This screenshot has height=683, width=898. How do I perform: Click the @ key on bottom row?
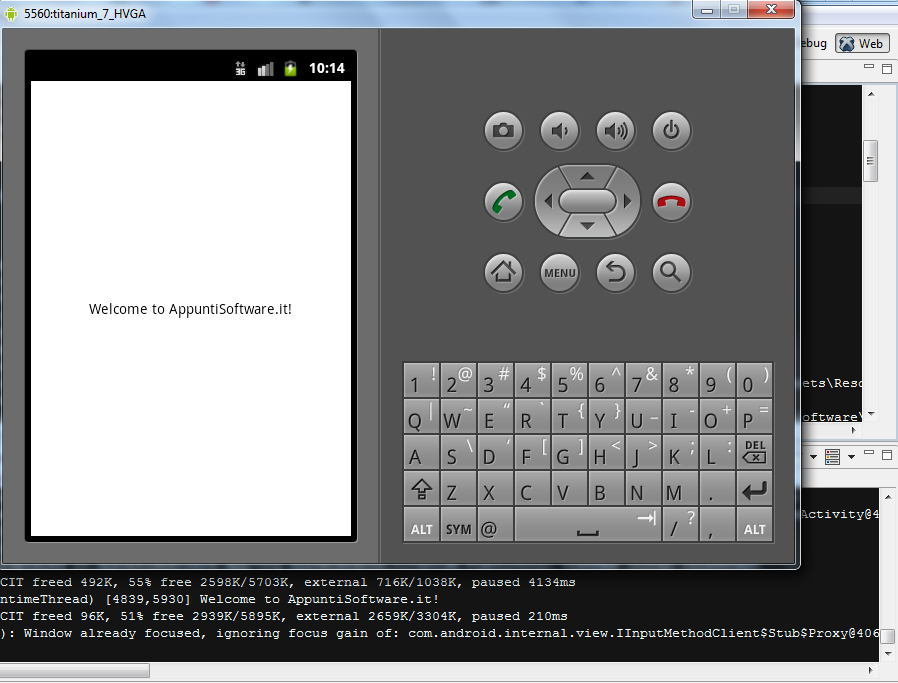click(495, 524)
